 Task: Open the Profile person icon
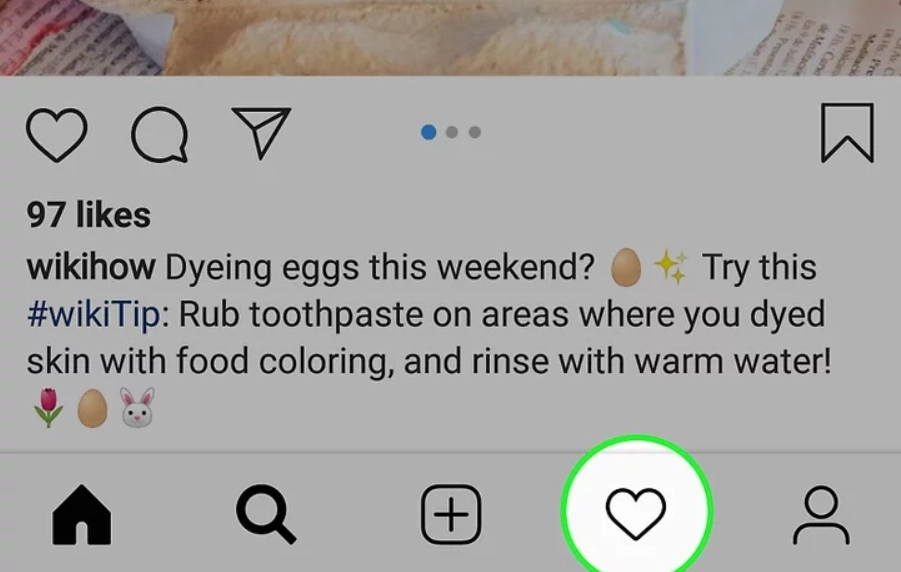point(821,515)
